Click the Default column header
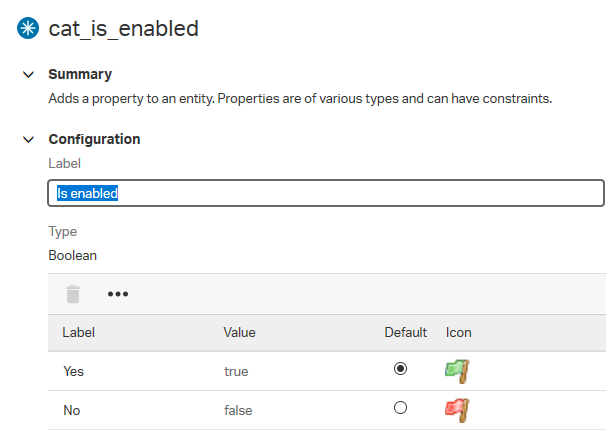 tap(405, 332)
